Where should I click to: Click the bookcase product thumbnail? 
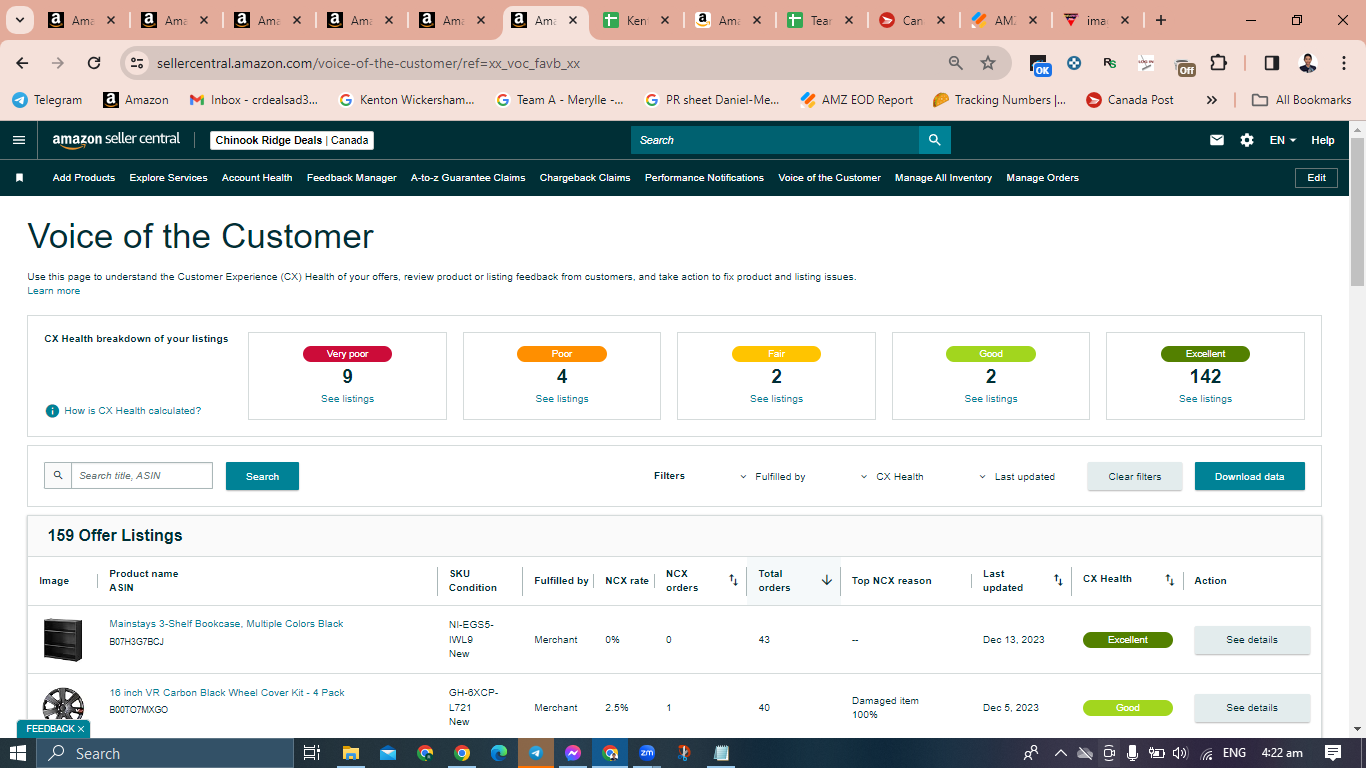(x=63, y=639)
